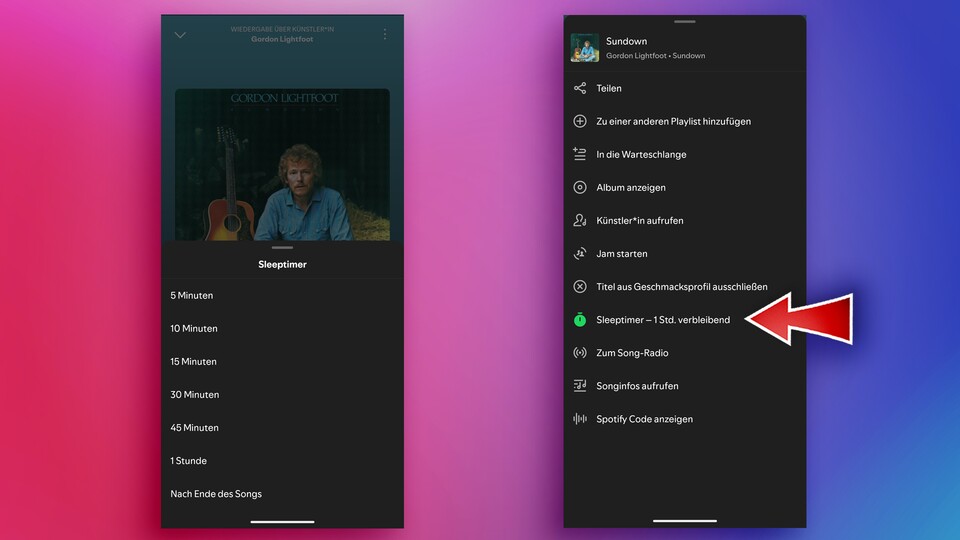The image size is (960, 540).
Task: Click the queue icon beside In die Warteschlange
Action: coord(580,154)
